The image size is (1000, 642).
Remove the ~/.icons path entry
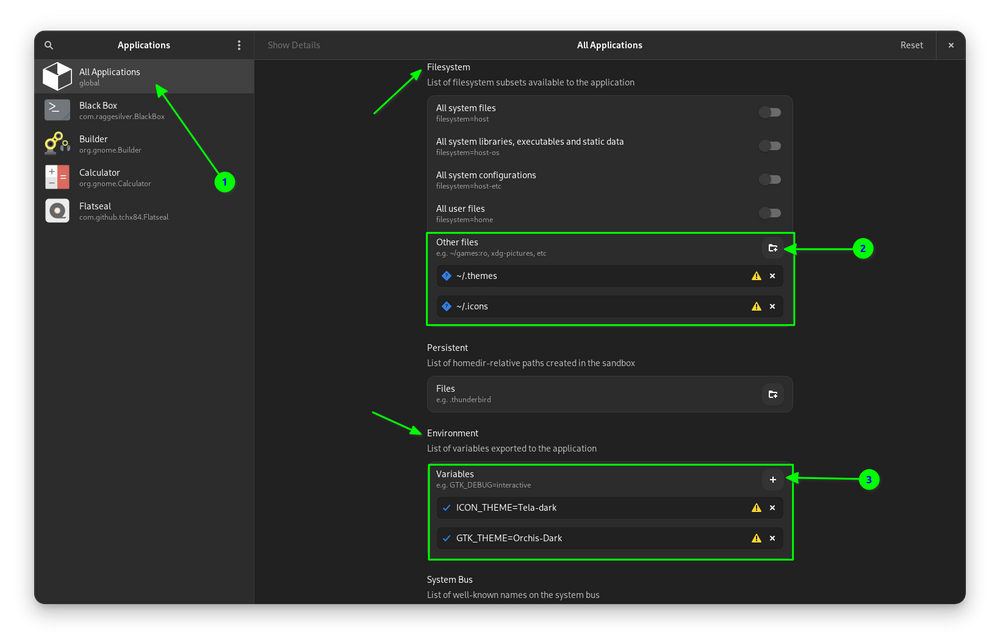click(772, 306)
